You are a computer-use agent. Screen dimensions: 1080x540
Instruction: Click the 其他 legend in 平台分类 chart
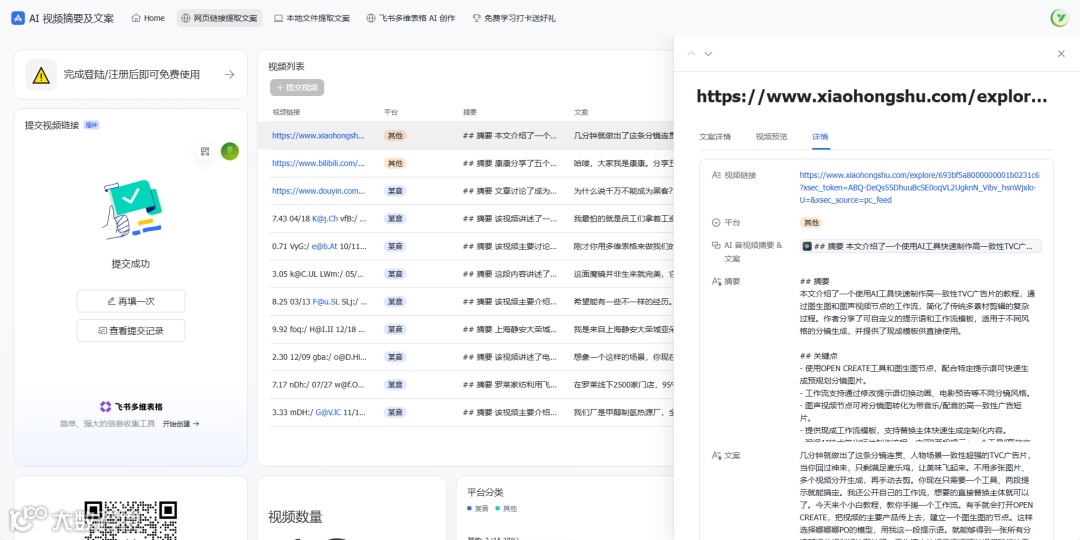(506, 508)
